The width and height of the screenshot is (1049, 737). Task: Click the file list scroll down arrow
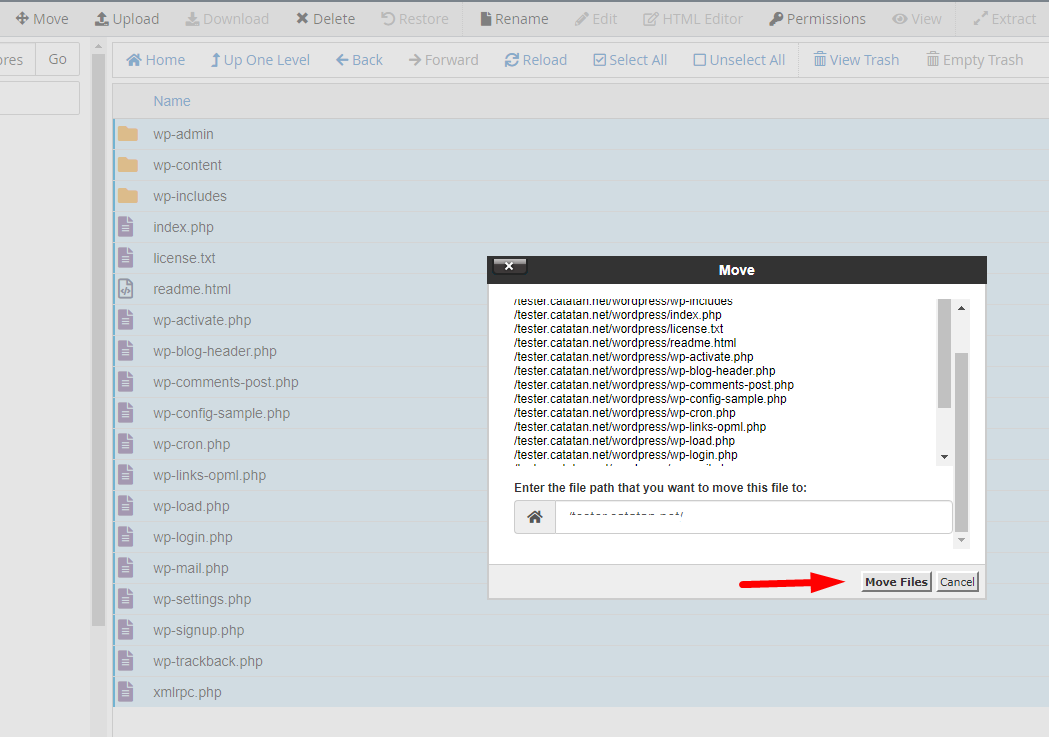tap(945, 457)
